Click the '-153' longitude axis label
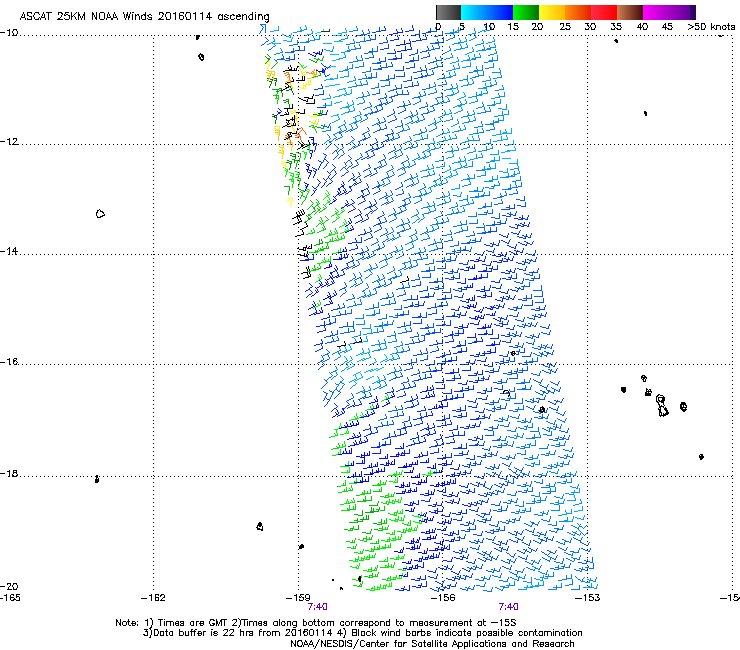 coord(588,598)
